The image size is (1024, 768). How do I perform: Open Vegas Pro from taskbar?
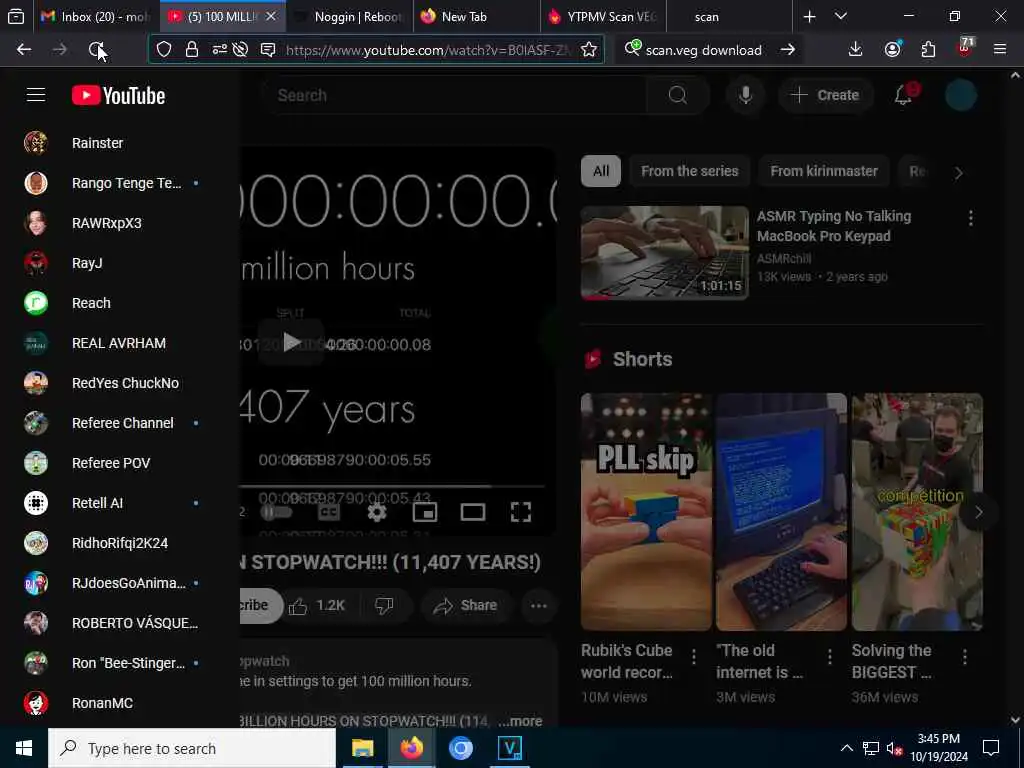click(509, 748)
